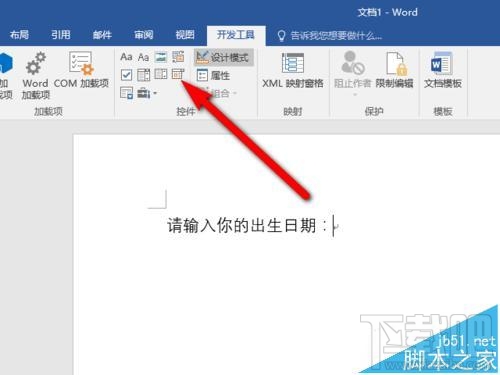Click the 保护 group label
This screenshot has height=375, width=500.
tap(374, 111)
